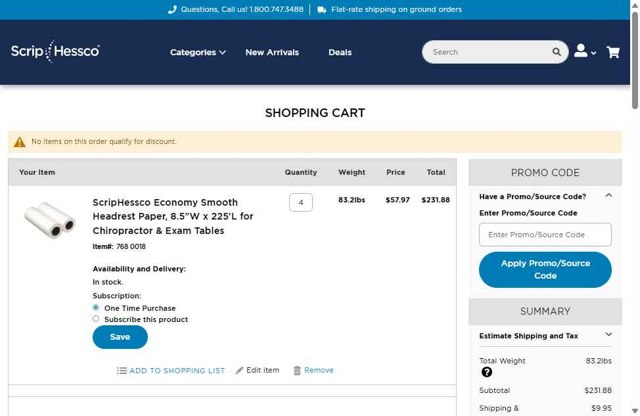The width and height of the screenshot is (640, 416).
Task: Click the phone number 1.800.747.3488
Action: [276, 9]
